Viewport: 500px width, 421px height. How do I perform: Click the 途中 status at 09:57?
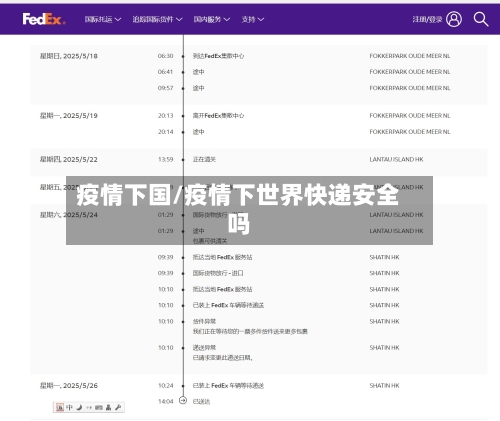[x=198, y=88]
